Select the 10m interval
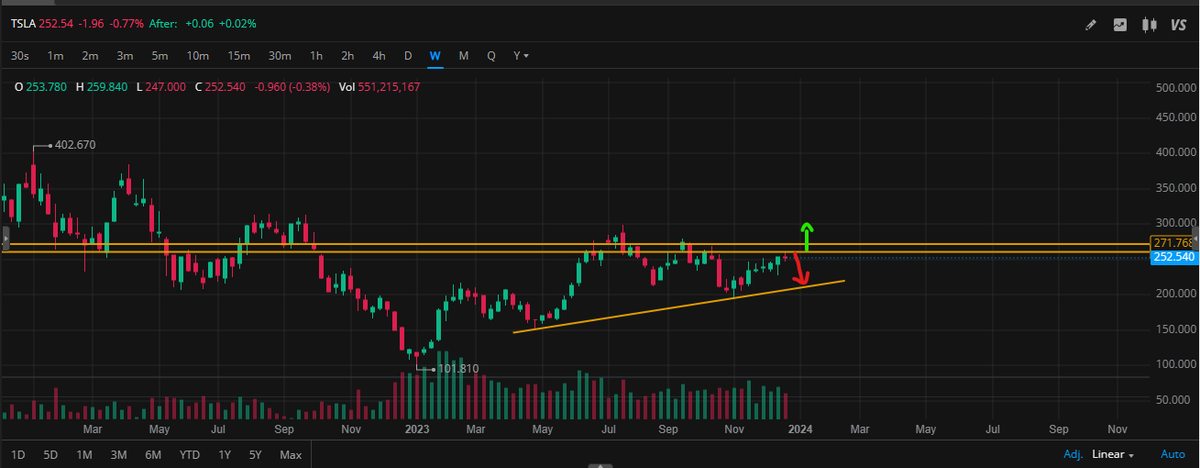Screen dimensions: 1200x468 click(x=197, y=55)
